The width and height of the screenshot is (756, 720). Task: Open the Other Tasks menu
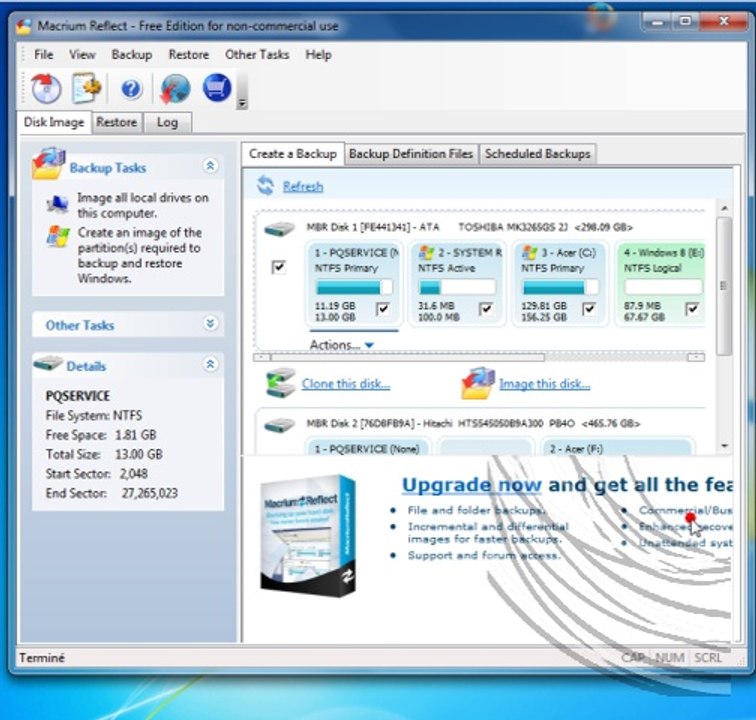(x=257, y=54)
